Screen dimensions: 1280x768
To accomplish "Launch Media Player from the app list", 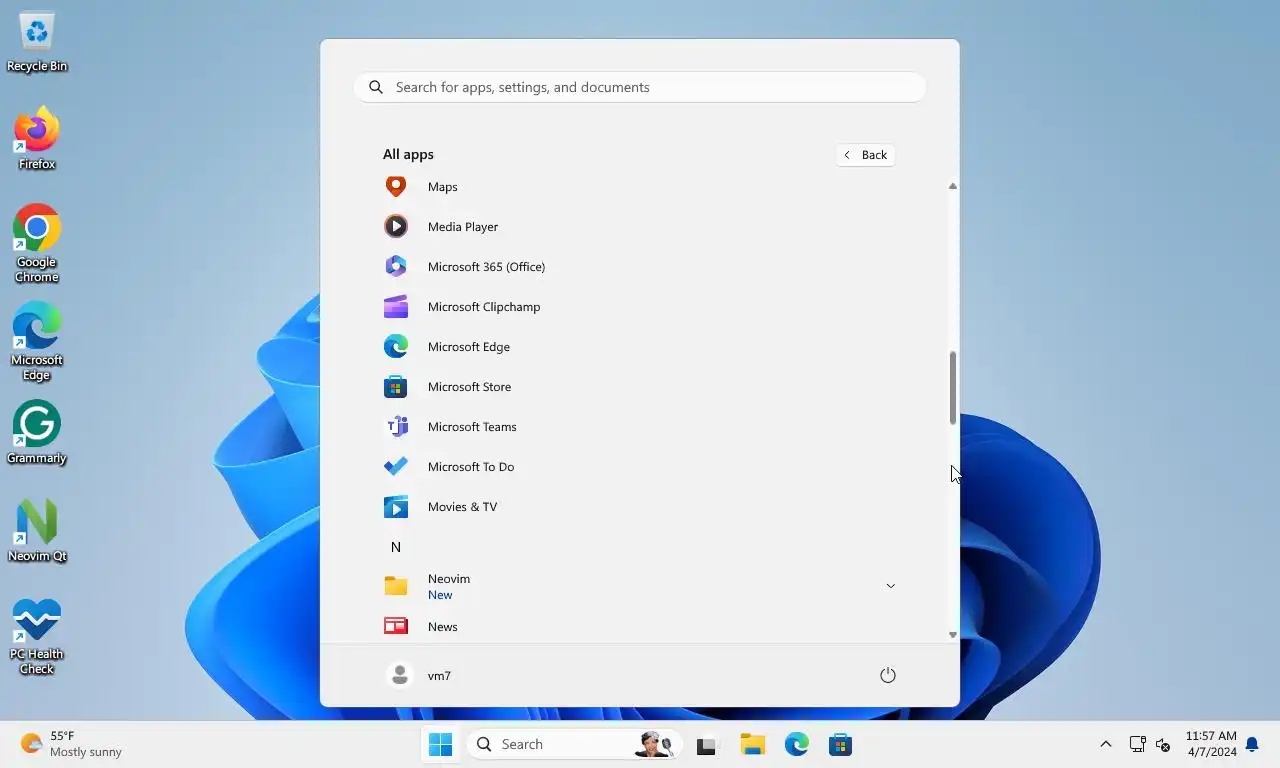I will tap(396, 226).
